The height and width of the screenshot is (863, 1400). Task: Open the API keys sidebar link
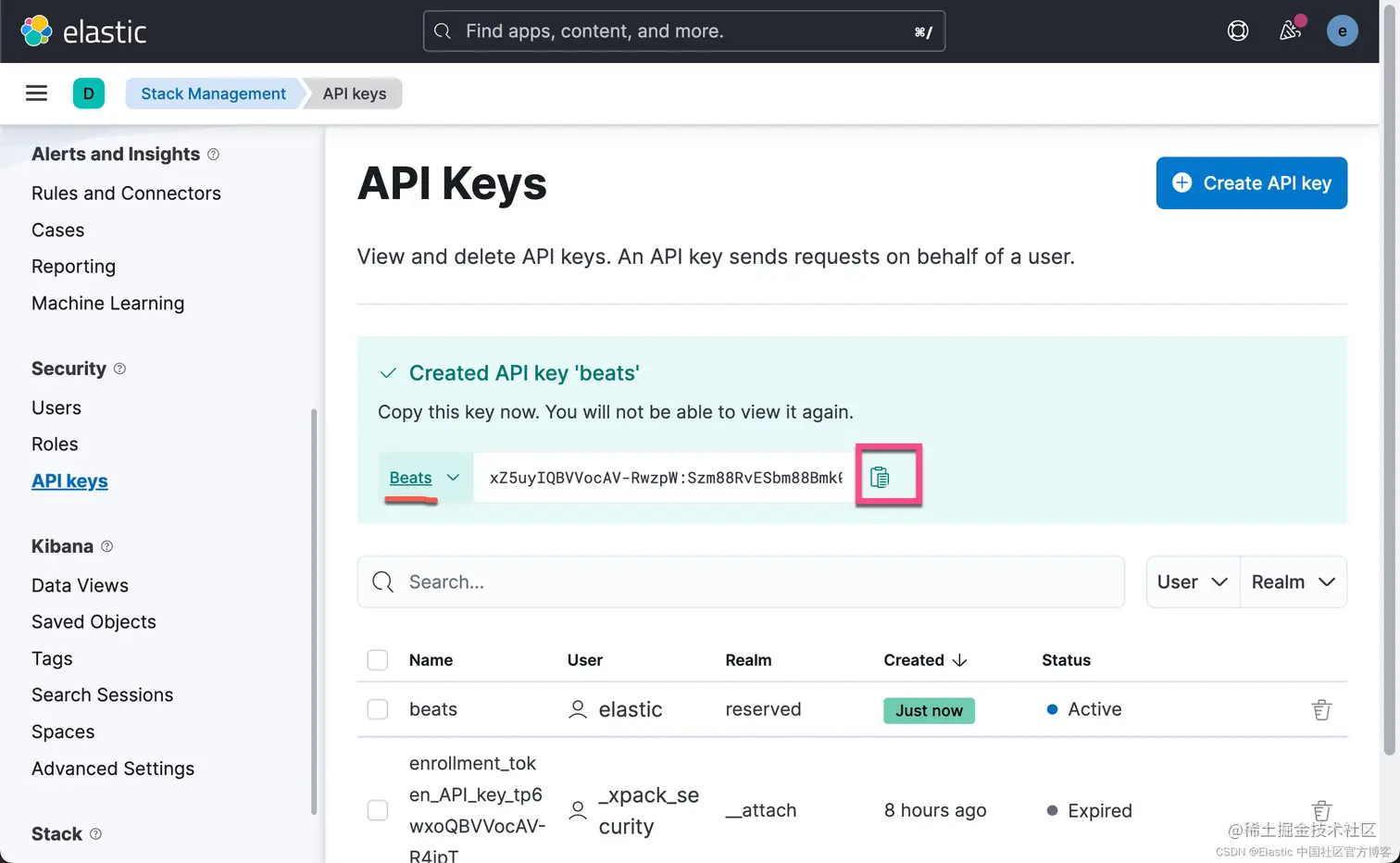click(69, 482)
